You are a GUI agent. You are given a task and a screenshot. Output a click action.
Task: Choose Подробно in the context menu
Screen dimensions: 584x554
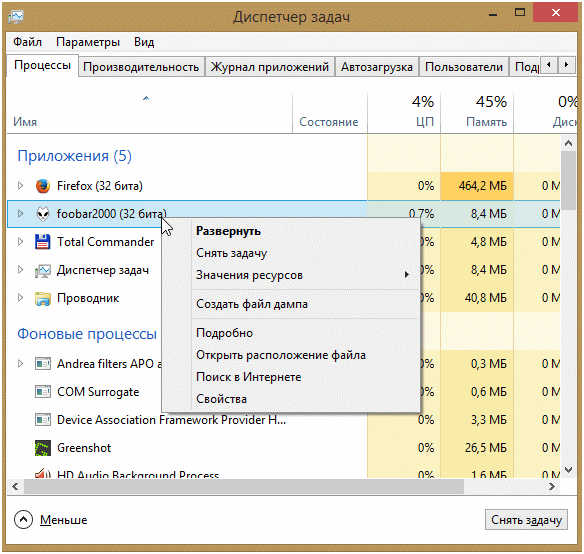tap(291, 333)
